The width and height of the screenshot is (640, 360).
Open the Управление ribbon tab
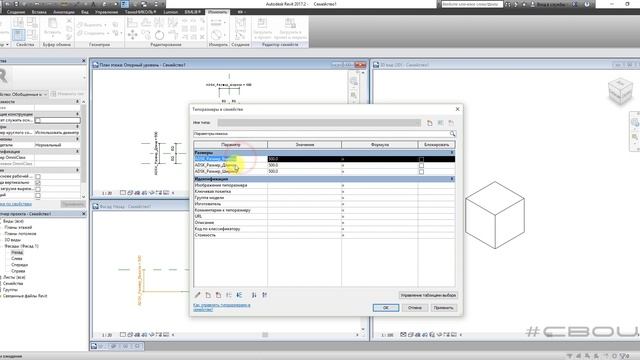[107, 12]
